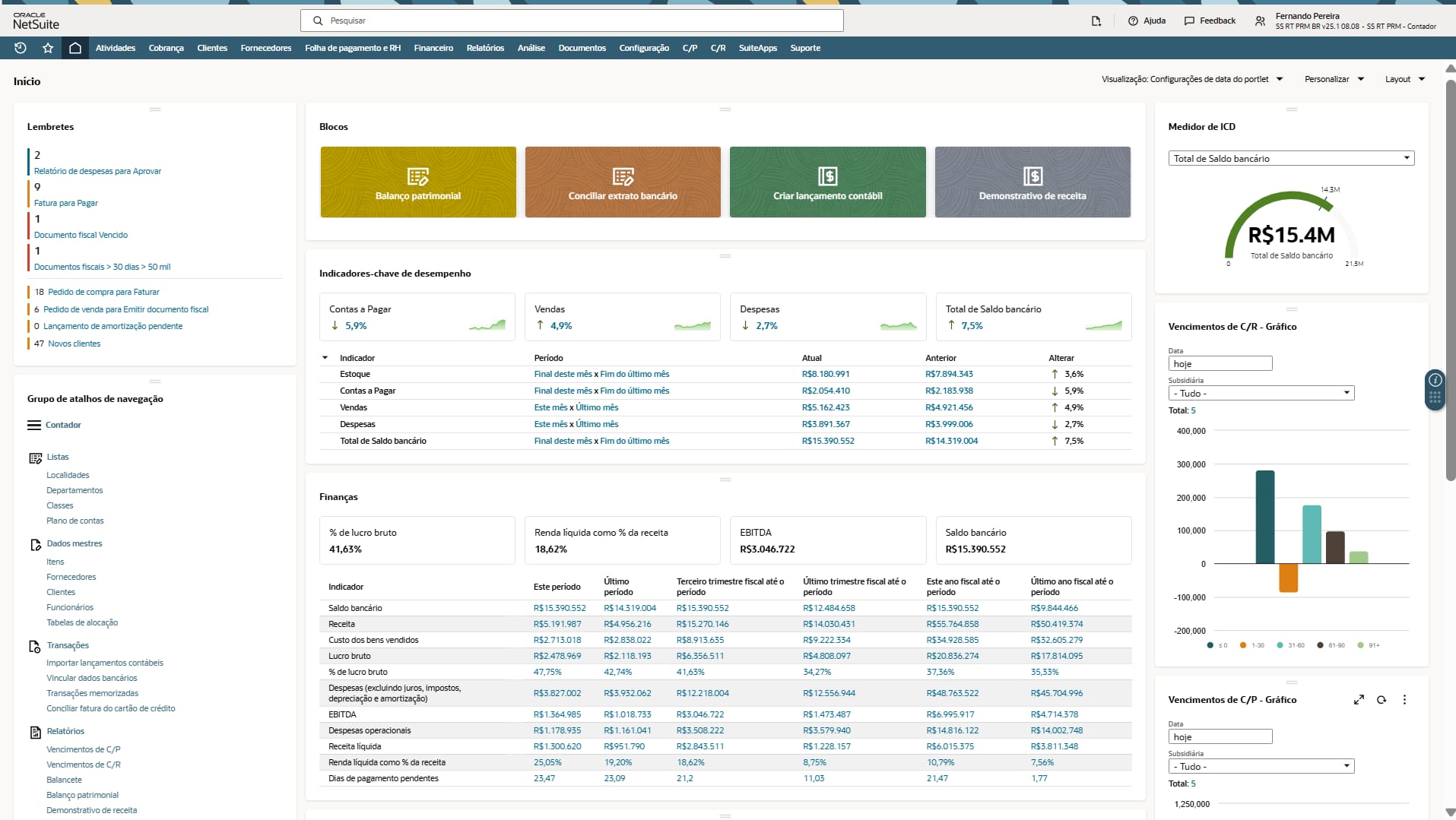Expand the Vencimentos de C/P chart portlet
This screenshot has width=1456, height=820.
1359,700
